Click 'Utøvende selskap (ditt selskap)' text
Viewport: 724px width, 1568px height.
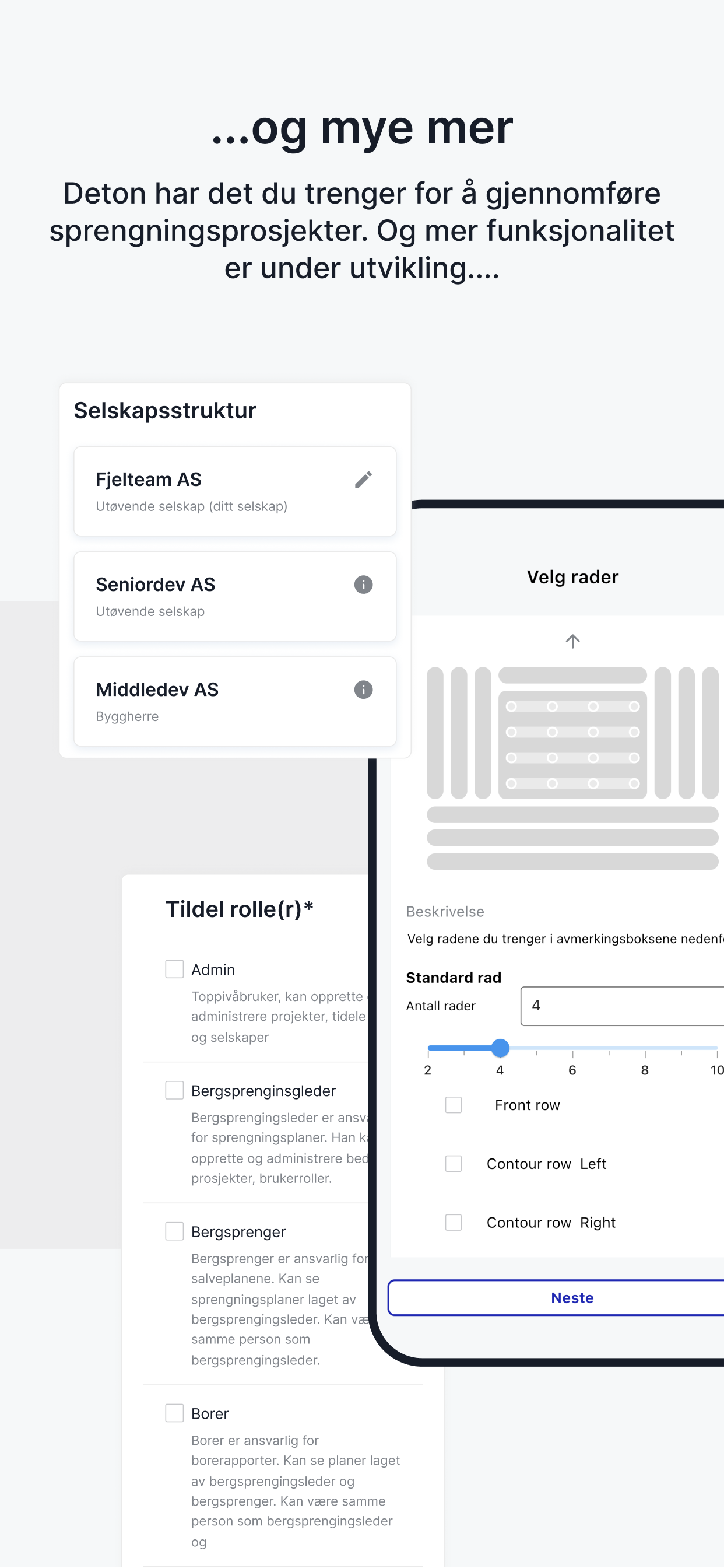point(192,506)
